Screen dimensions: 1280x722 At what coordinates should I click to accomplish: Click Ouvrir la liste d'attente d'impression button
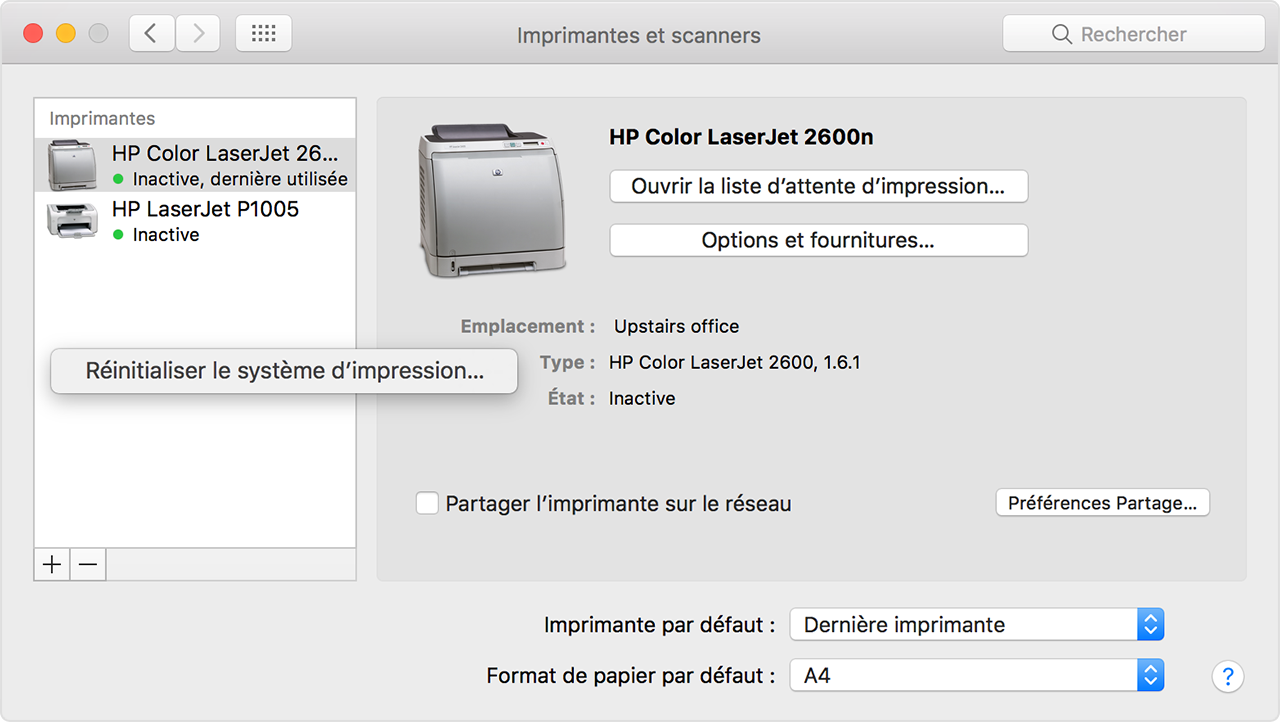tap(818, 186)
